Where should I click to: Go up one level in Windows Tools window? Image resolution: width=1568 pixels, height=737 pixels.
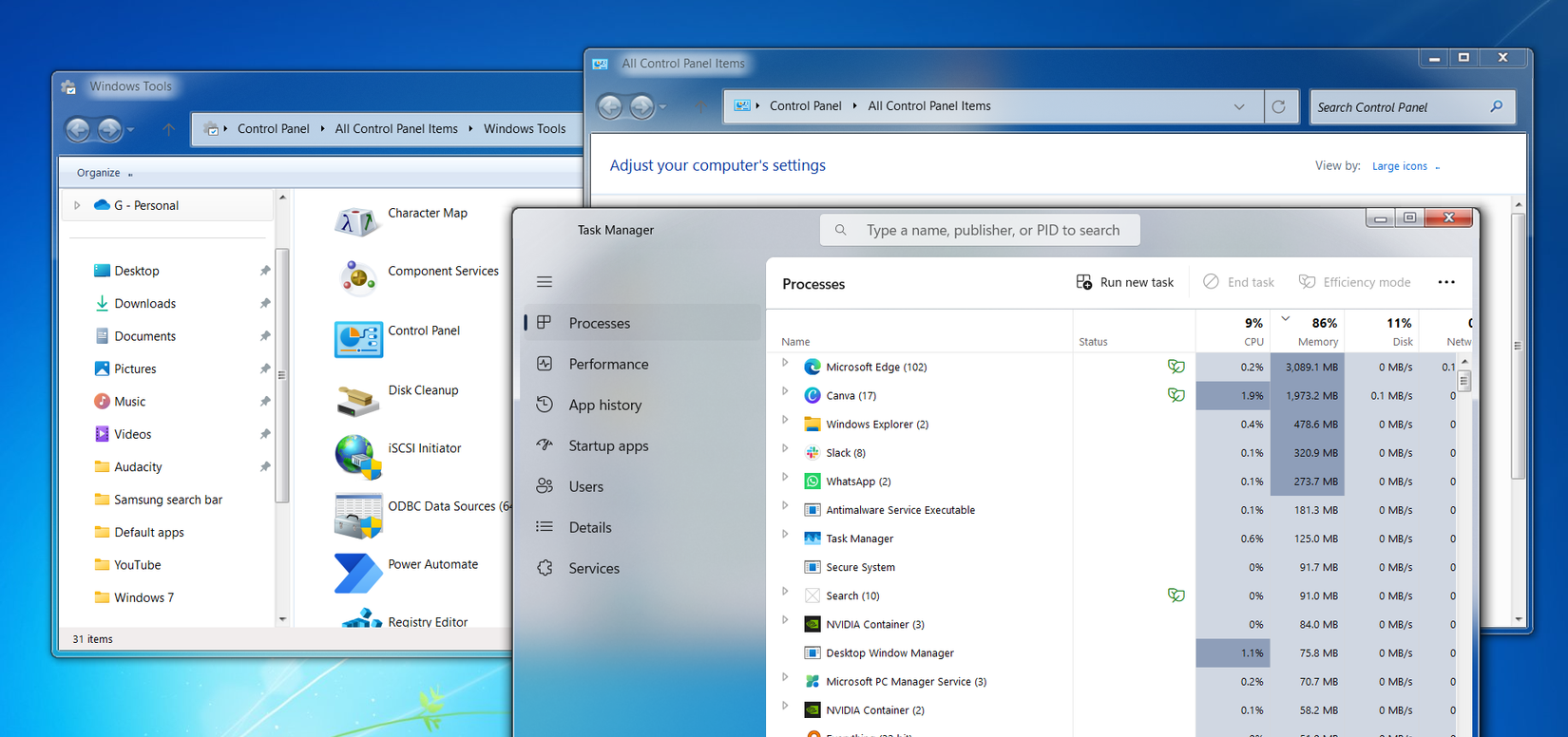click(x=168, y=129)
